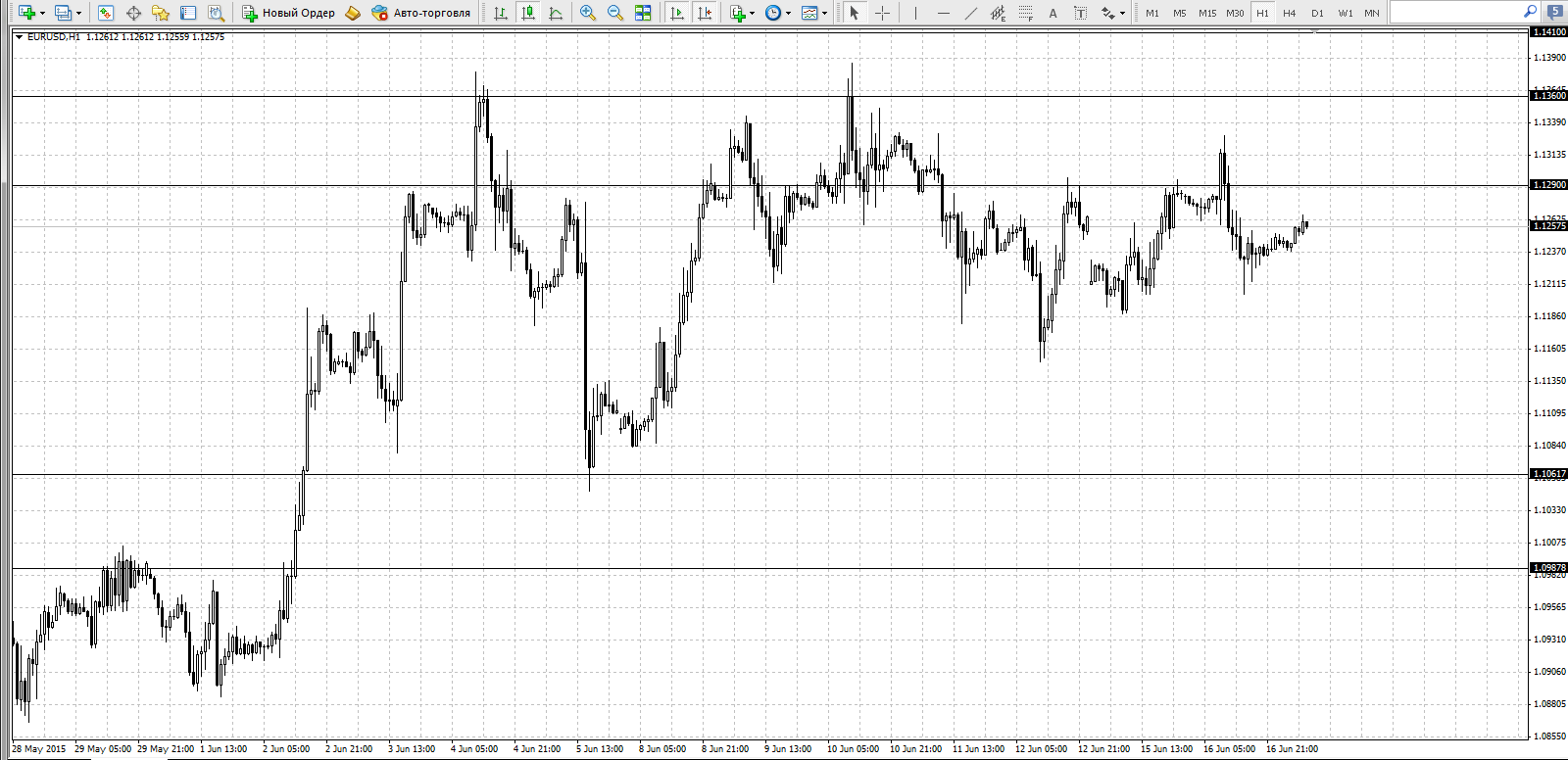
Task: Select the cursor arrow tool
Action: pyautogui.click(x=855, y=13)
